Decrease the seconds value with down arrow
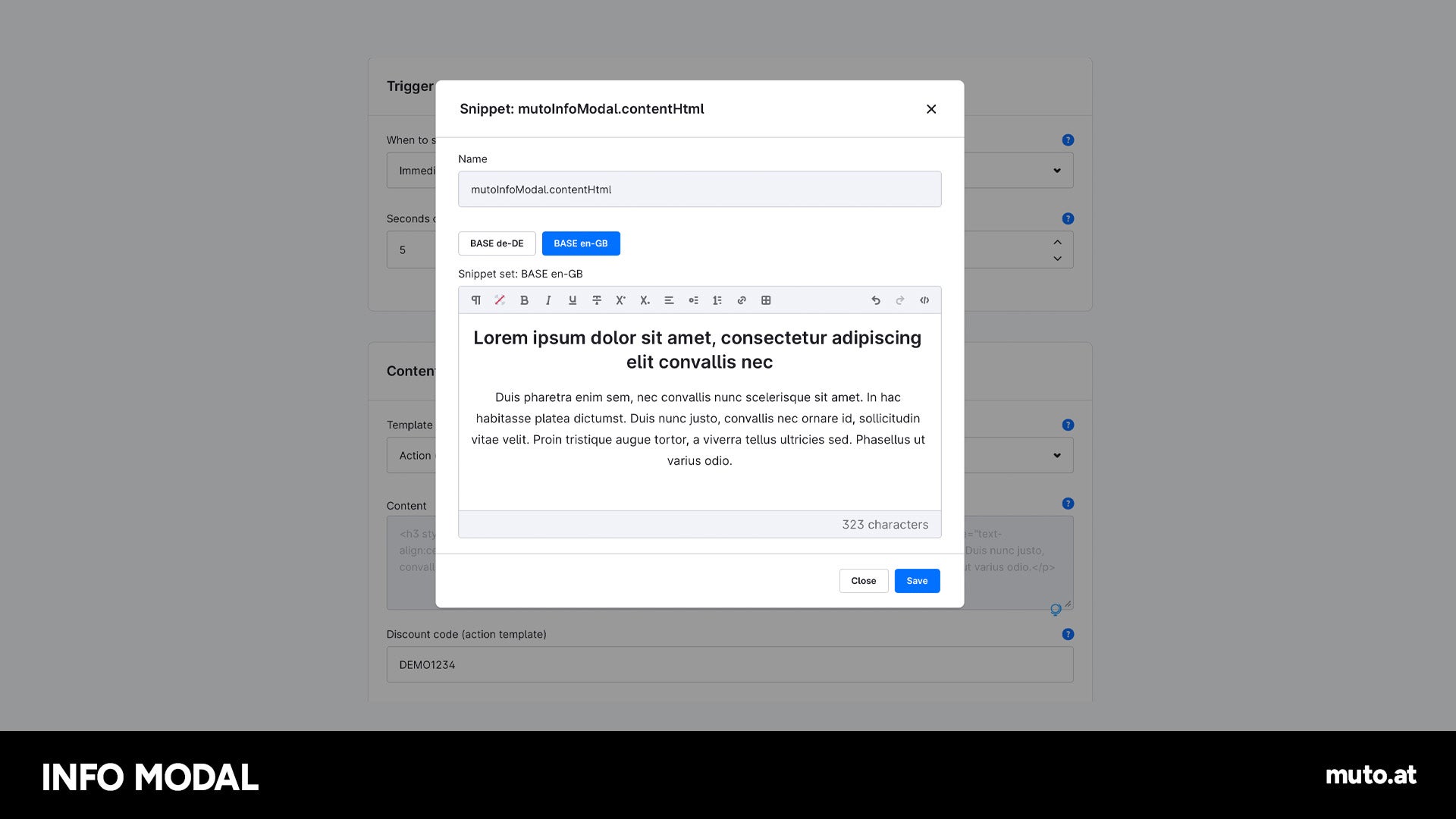The height and width of the screenshot is (819, 1456). tap(1057, 259)
